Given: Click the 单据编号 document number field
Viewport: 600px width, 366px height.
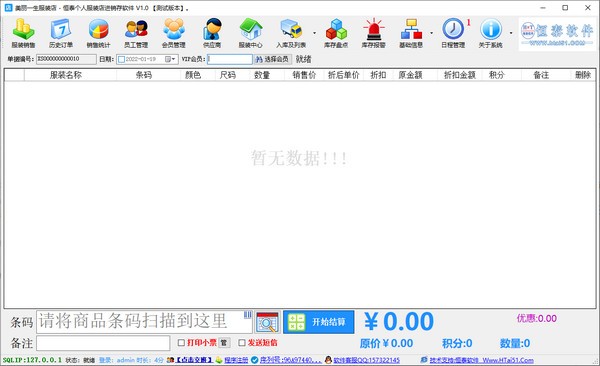Looking at the screenshot, I should coord(66,59).
